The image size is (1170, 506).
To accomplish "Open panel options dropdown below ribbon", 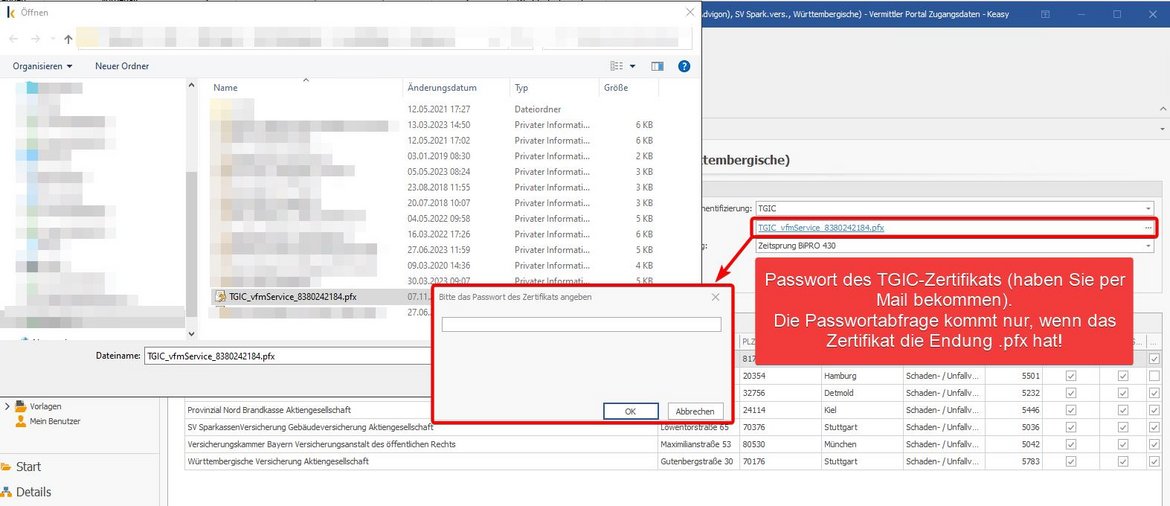I will (x=1163, y=128).
